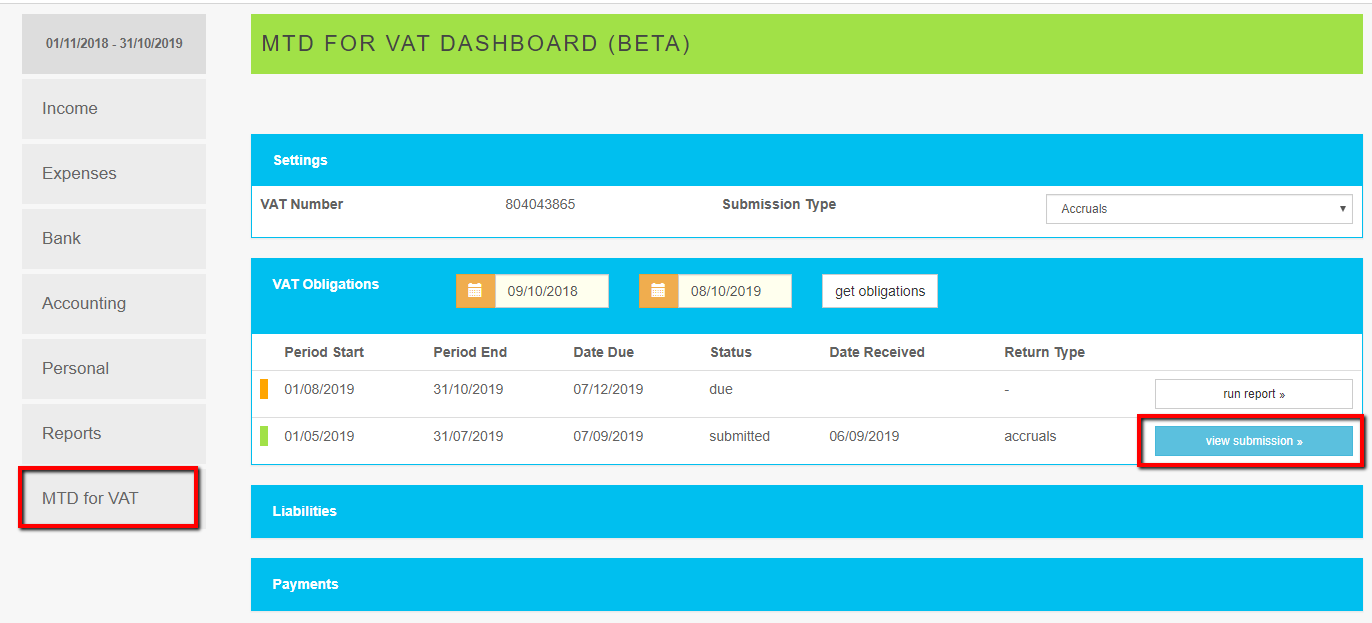Expand the Liabilities section
The height and width of the screenshot is (623, 1372).
(x=806, y=511)
